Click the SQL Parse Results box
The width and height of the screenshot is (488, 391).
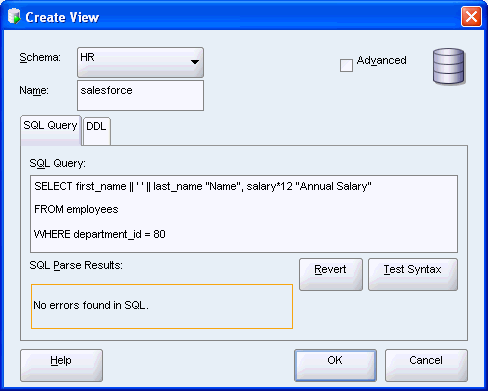click(162, 306)
